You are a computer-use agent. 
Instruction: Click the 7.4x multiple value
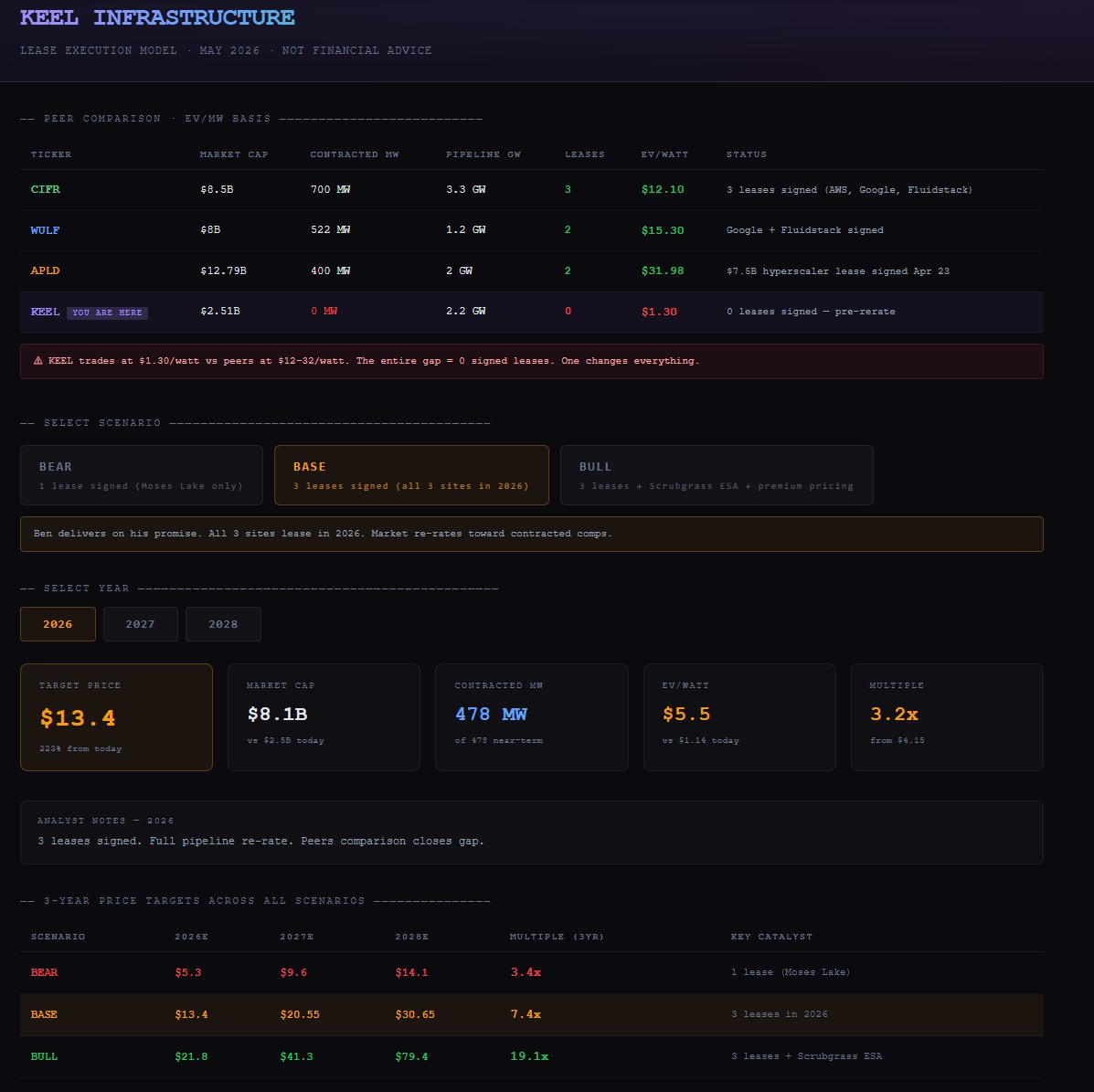click(x=526, y=1014)
